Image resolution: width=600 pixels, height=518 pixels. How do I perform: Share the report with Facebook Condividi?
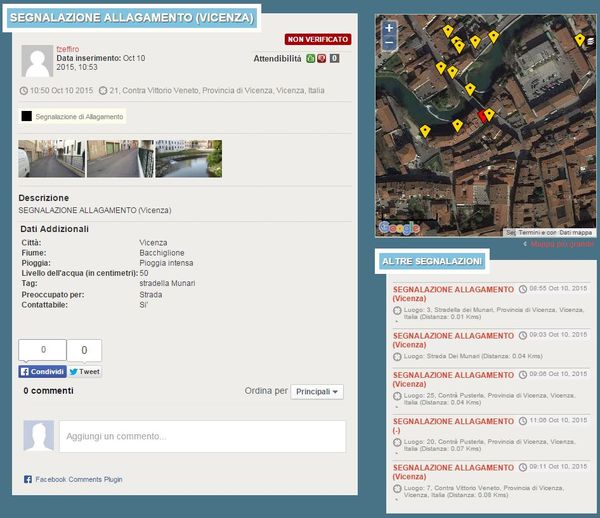click(42, 371)
